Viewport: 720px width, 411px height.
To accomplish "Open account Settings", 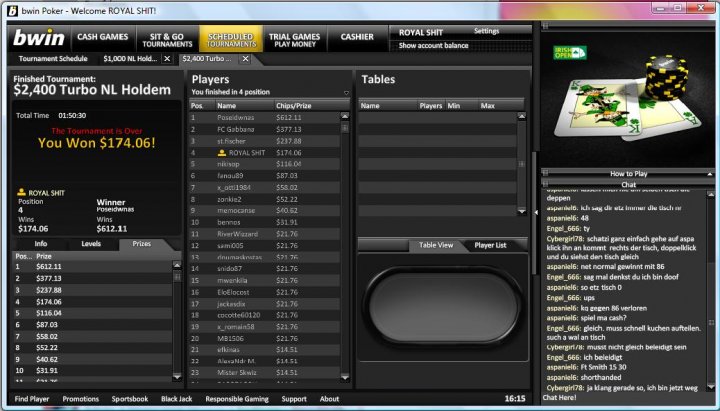I will (486, 31).
